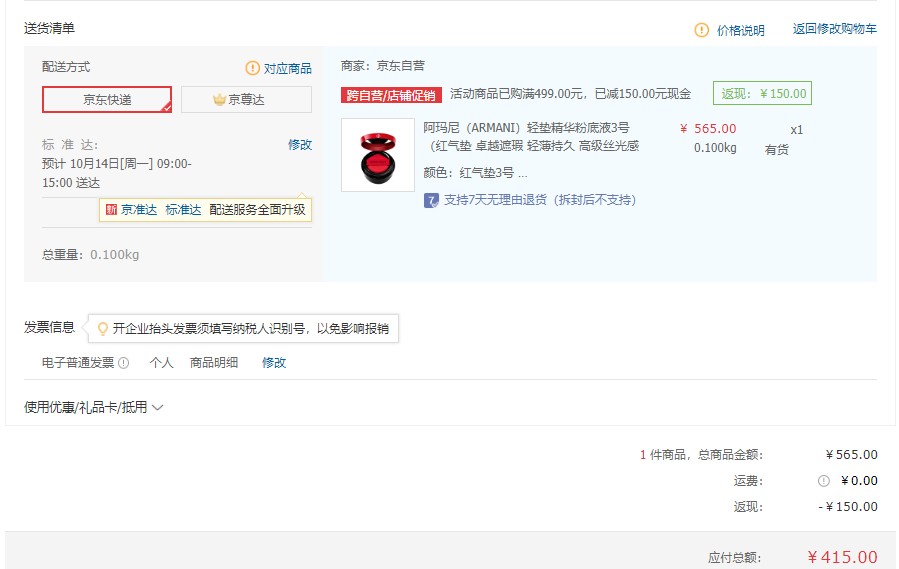The image size is (899, 569).
Task: Click the 商品明细 invoice content text
Action: coord(213,363)
